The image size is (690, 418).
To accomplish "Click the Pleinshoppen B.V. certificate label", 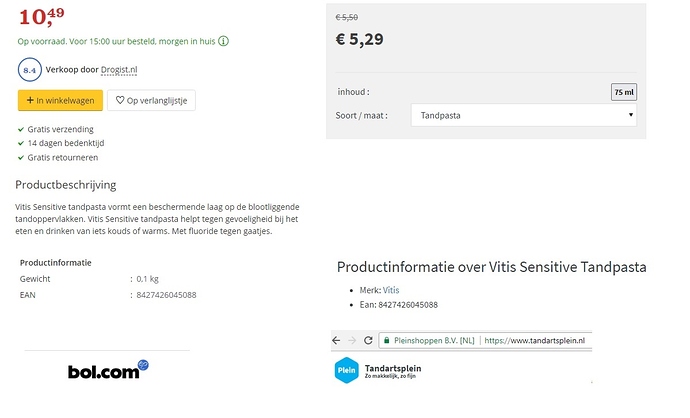I will tap(434, 341).
